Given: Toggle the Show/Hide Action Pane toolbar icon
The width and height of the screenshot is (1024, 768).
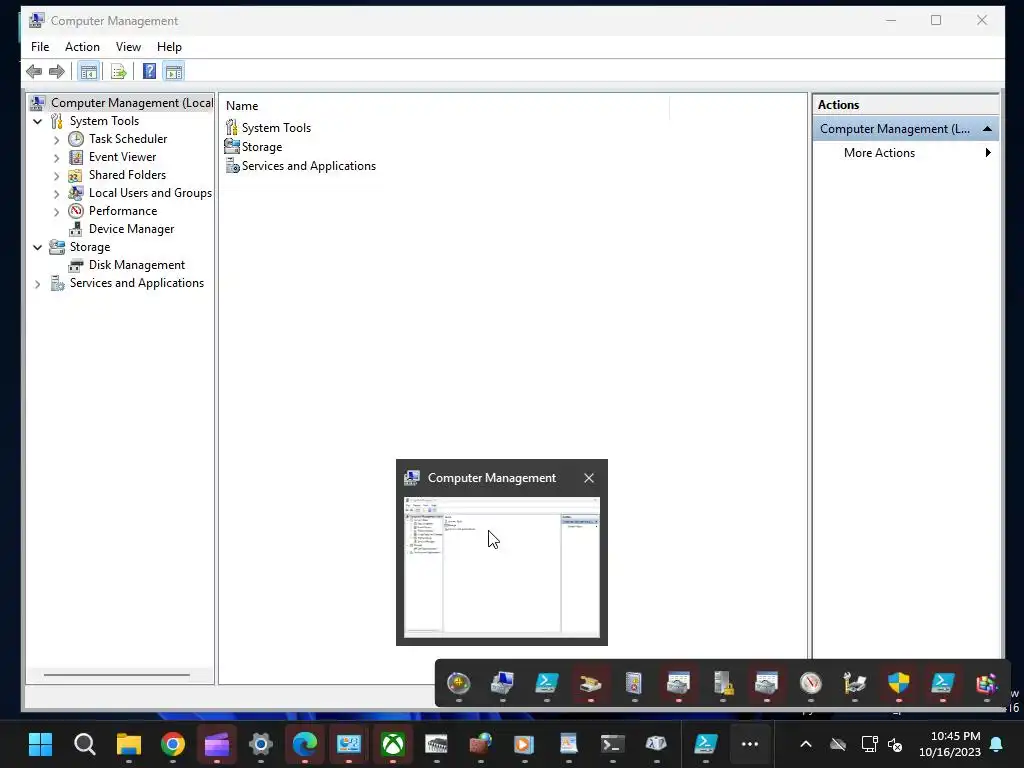Looking at the screenshot, I should click(x=174, y=71).
